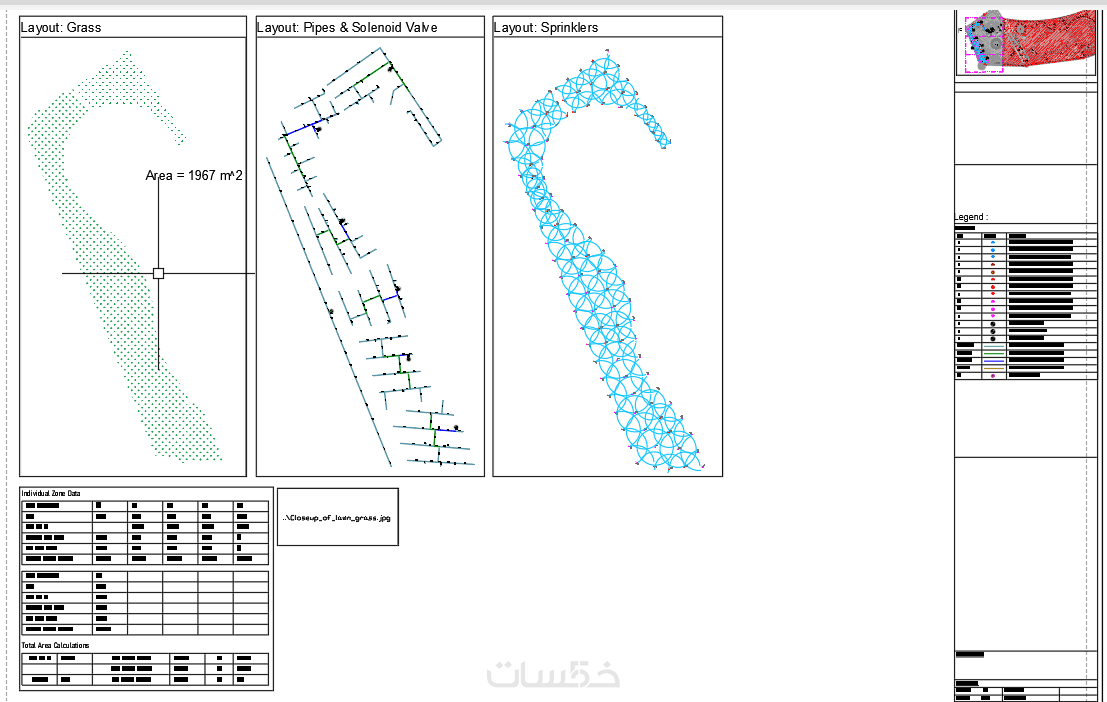Click the "Legend :" label

(971, 217)
